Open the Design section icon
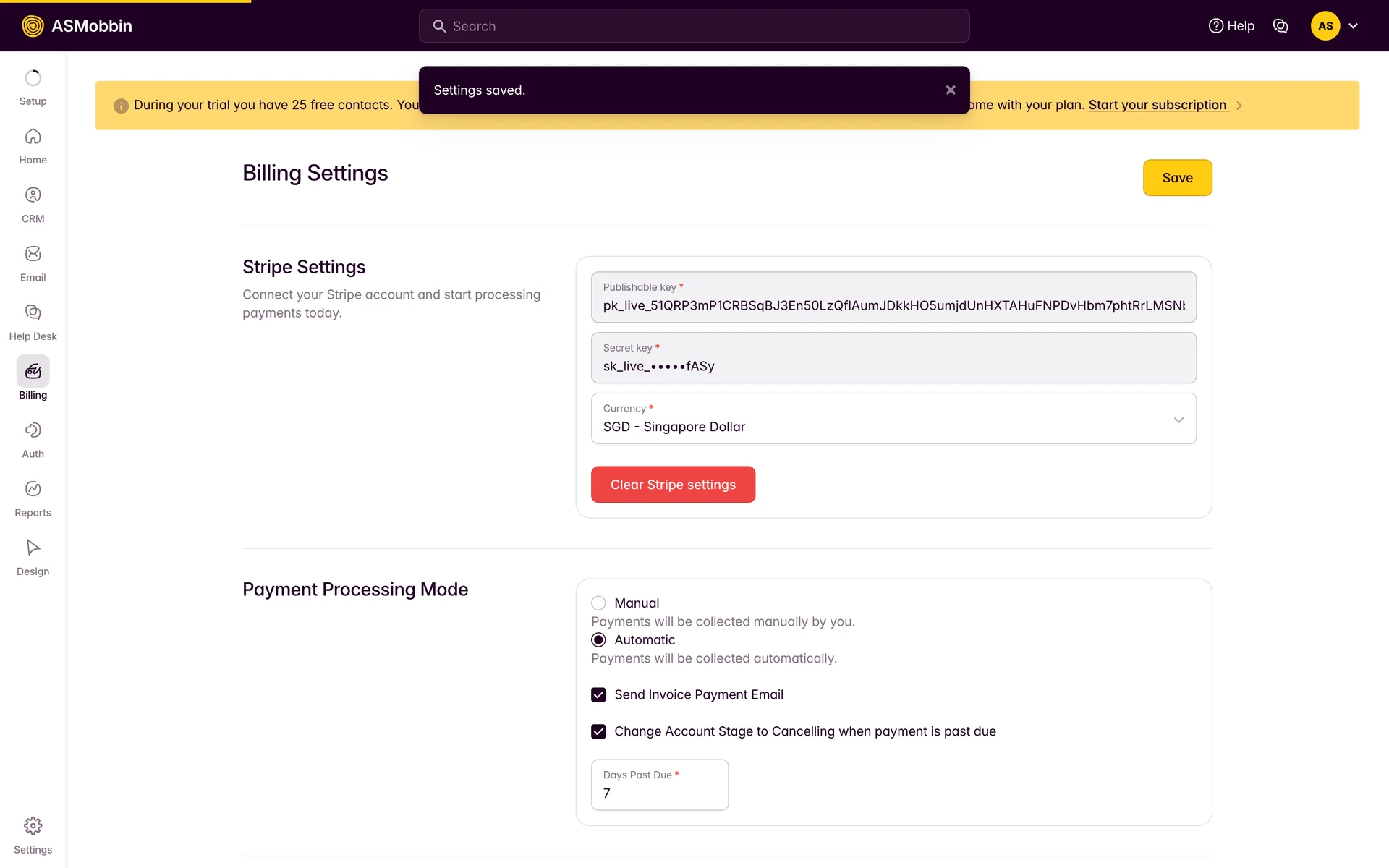Viewport: 1389px width, 868px height. [x=33, y=548]
